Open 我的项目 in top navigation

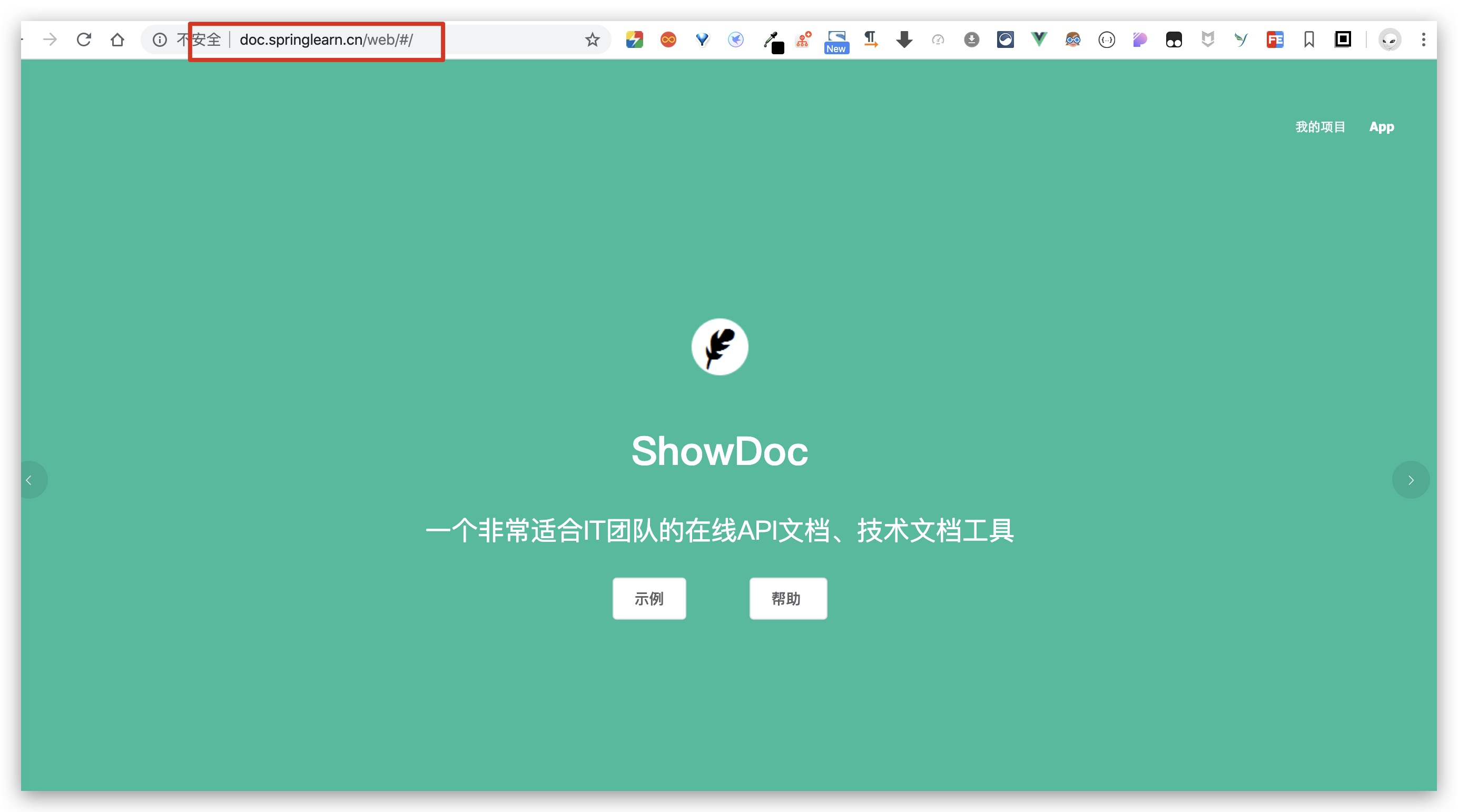click(1320, 127)
